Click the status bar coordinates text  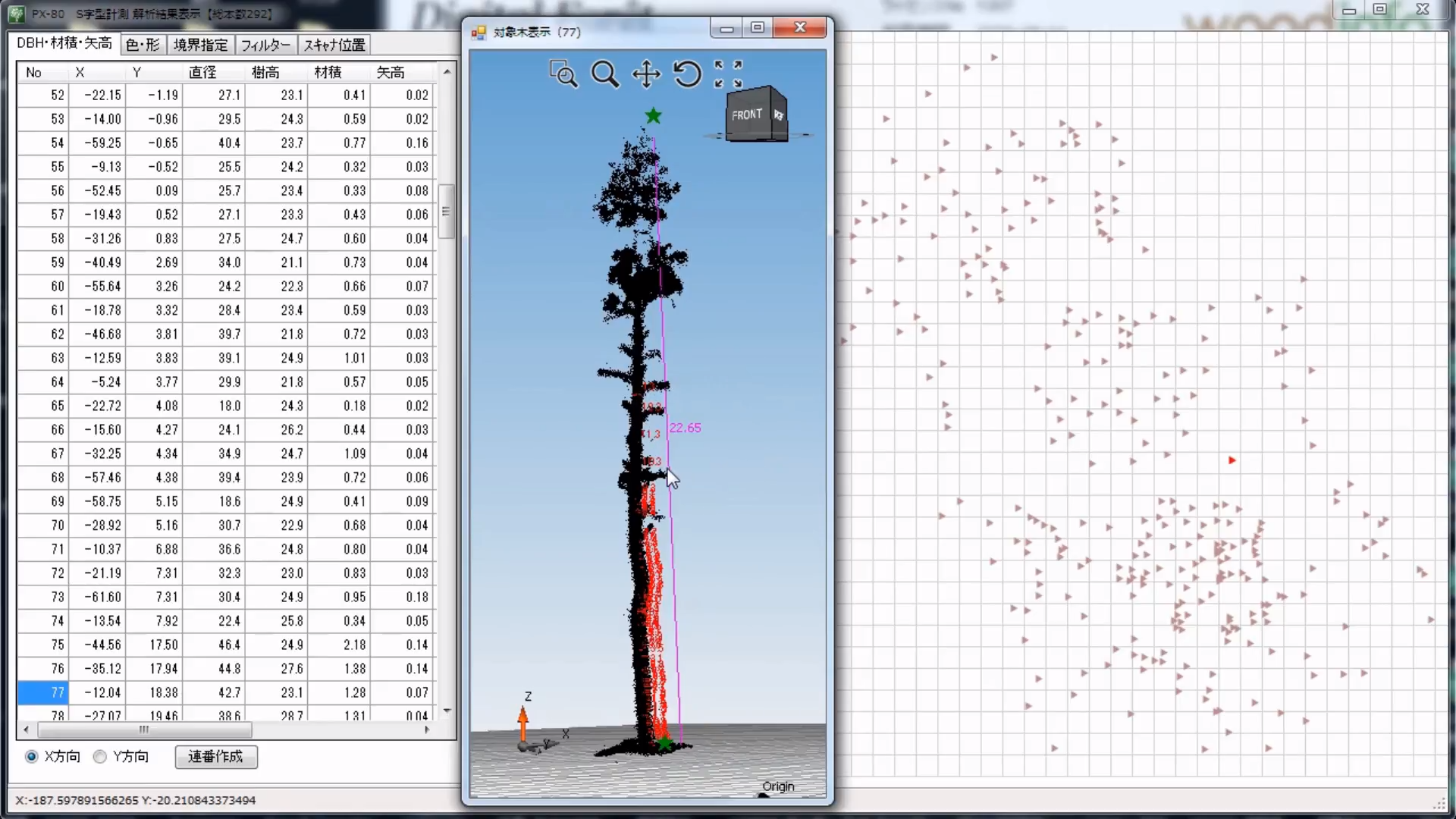(135, 800)
